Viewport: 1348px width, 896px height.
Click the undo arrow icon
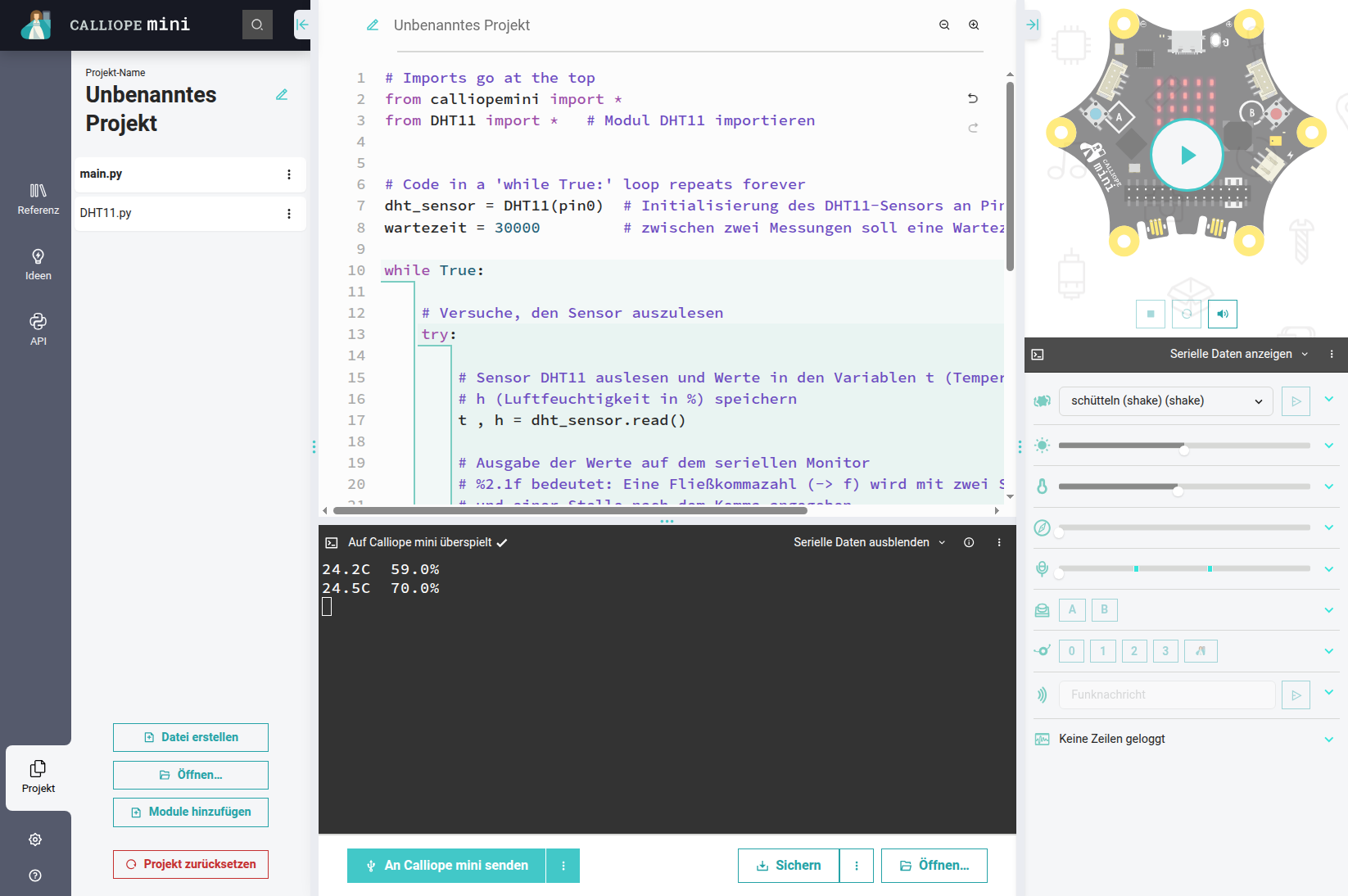(x=973, y=98)
